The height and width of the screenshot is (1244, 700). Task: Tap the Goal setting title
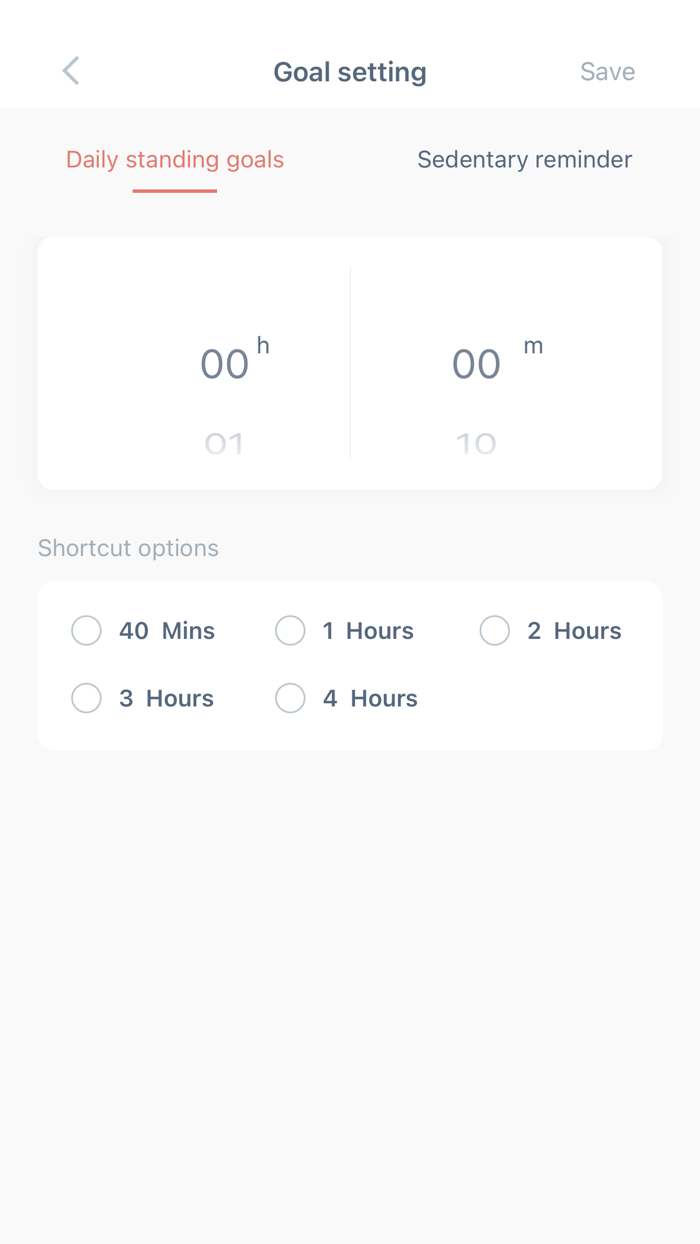[x=349, y=71]
